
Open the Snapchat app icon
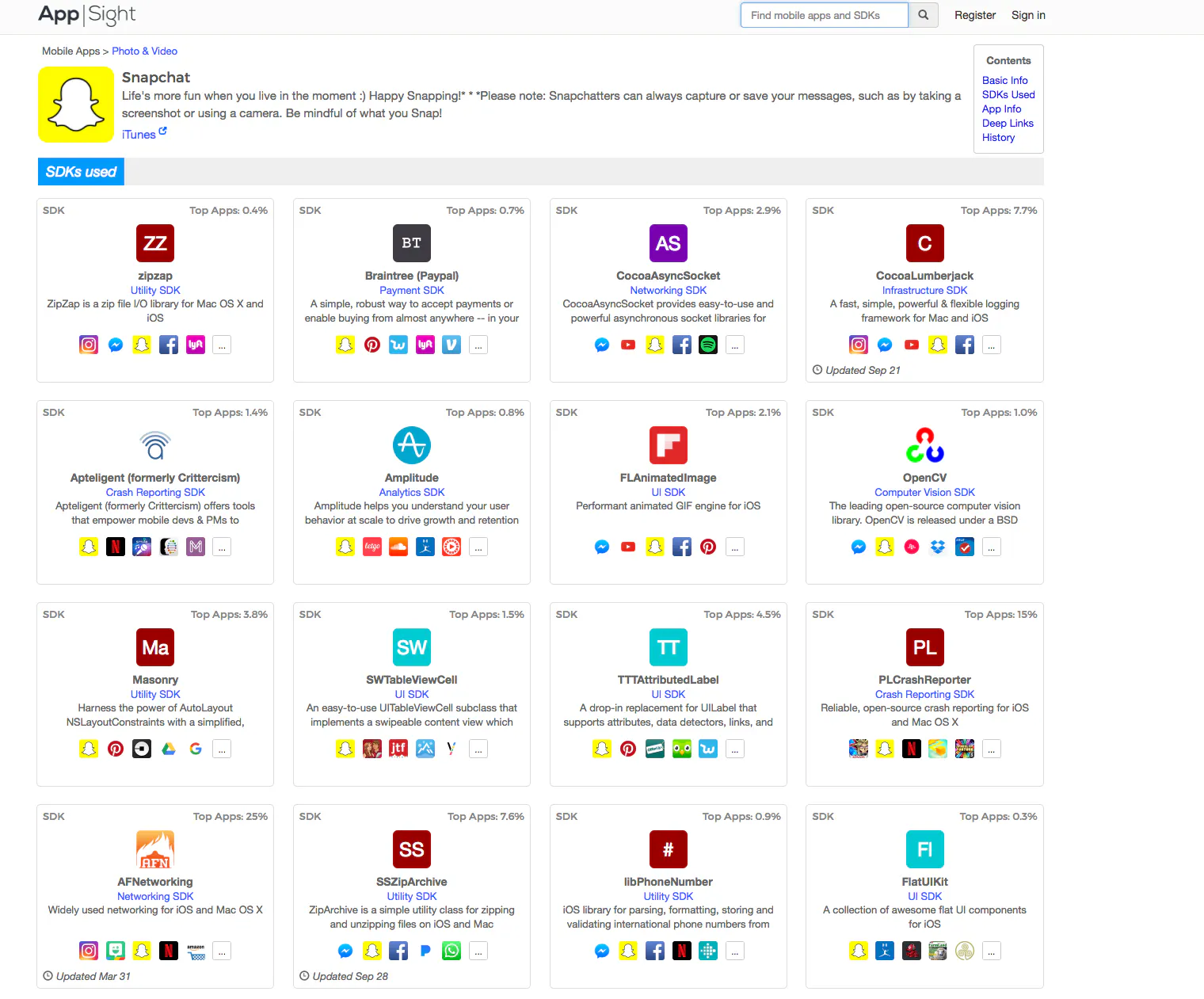point(76,105)
